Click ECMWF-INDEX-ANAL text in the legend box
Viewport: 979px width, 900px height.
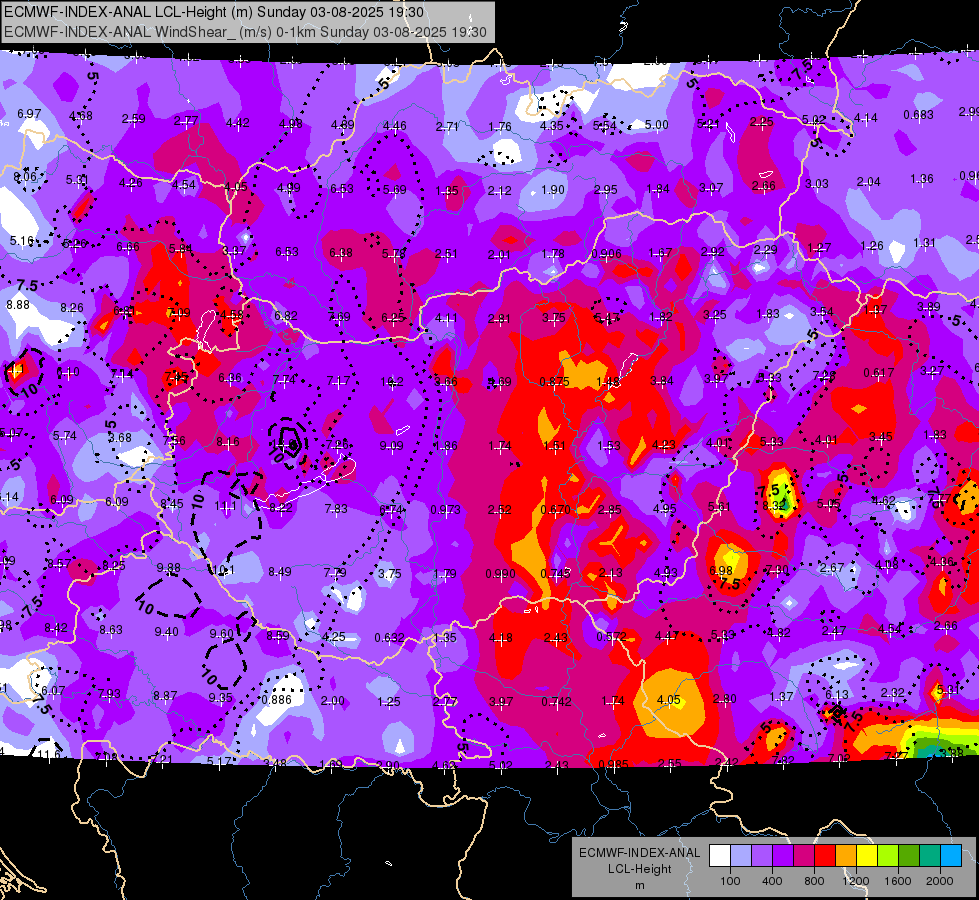pos(639,853)
